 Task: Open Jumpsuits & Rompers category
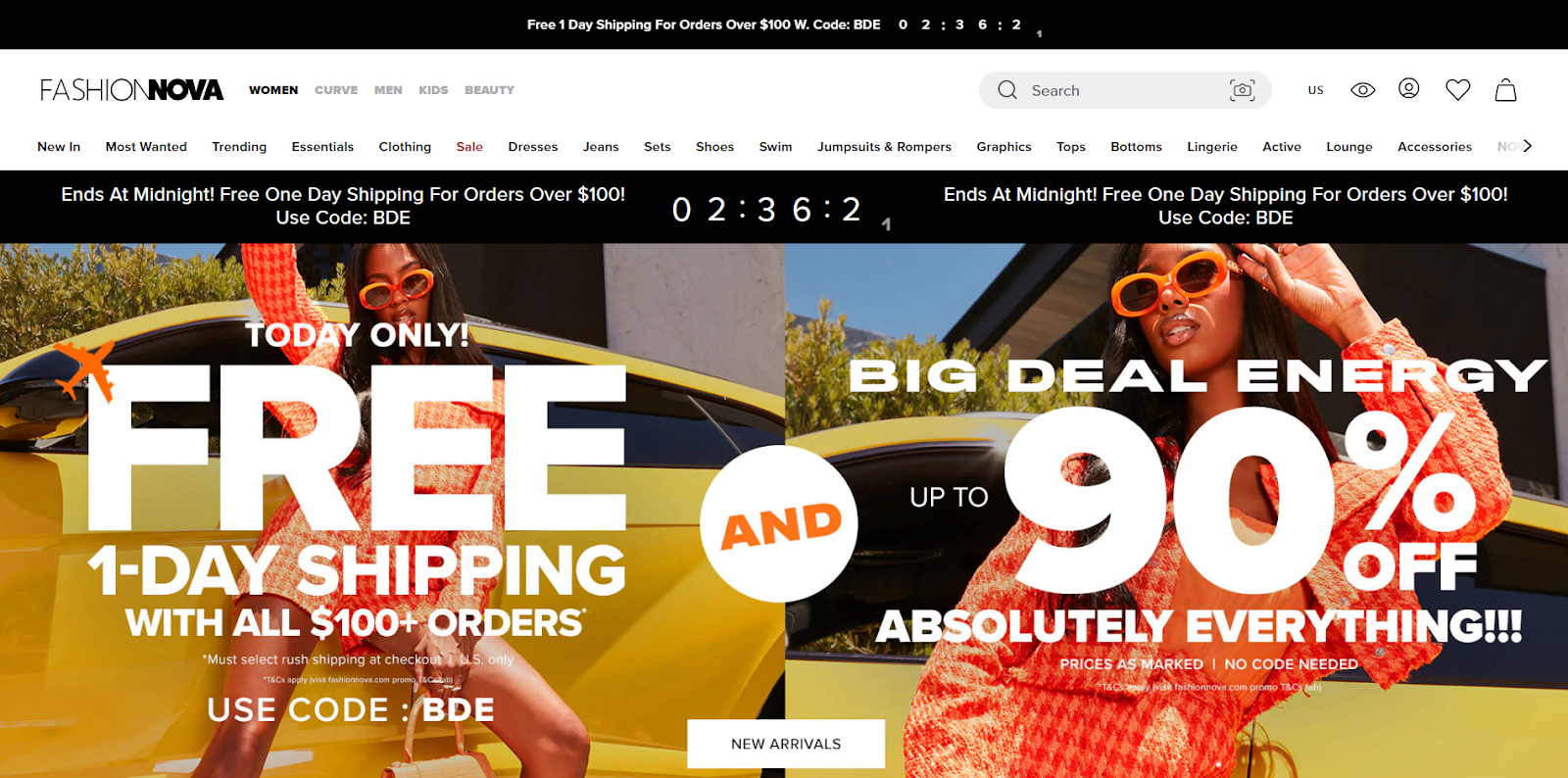(x=884, y=147)
